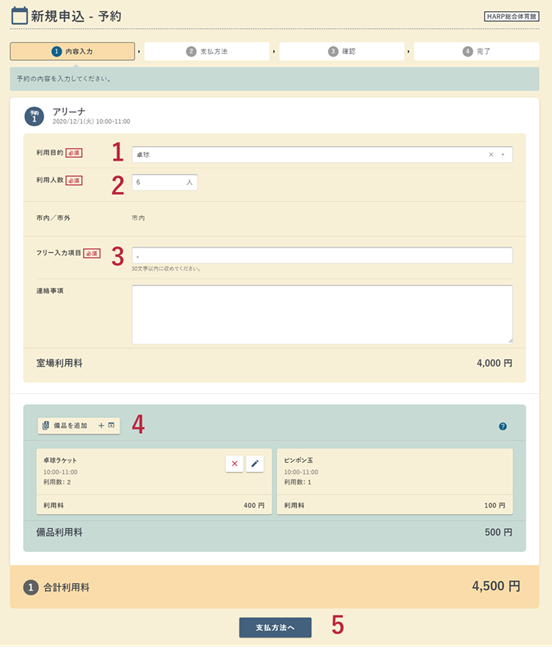Expand the 利用目的 dropdown arrow
The height and width of the screenshot is (655, 552).
pos(503,155)
